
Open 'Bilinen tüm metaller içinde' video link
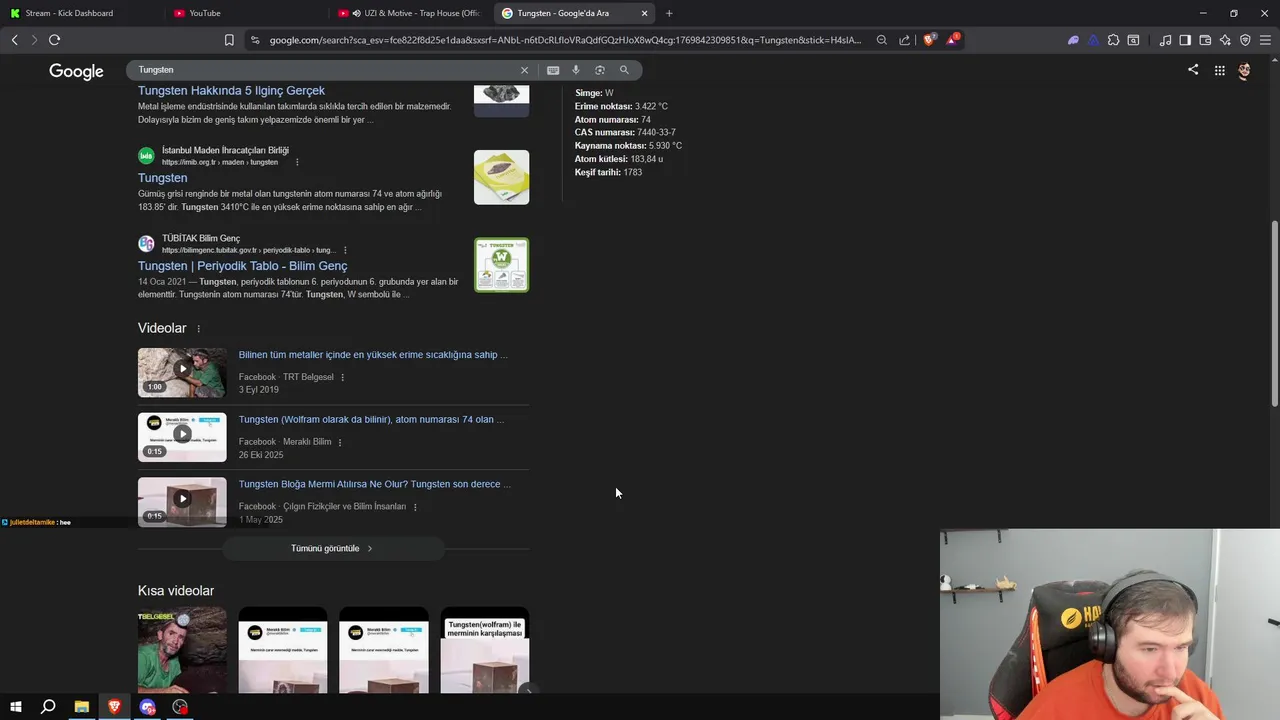point(373,355)
